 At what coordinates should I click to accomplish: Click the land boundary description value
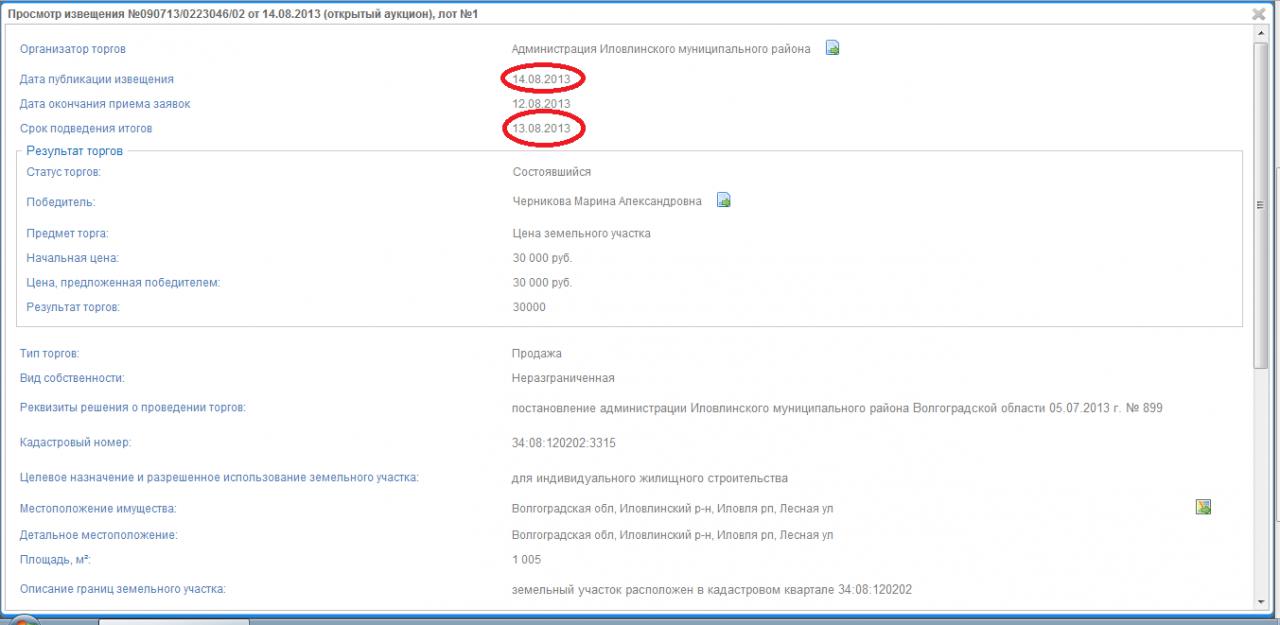[712, 590]
